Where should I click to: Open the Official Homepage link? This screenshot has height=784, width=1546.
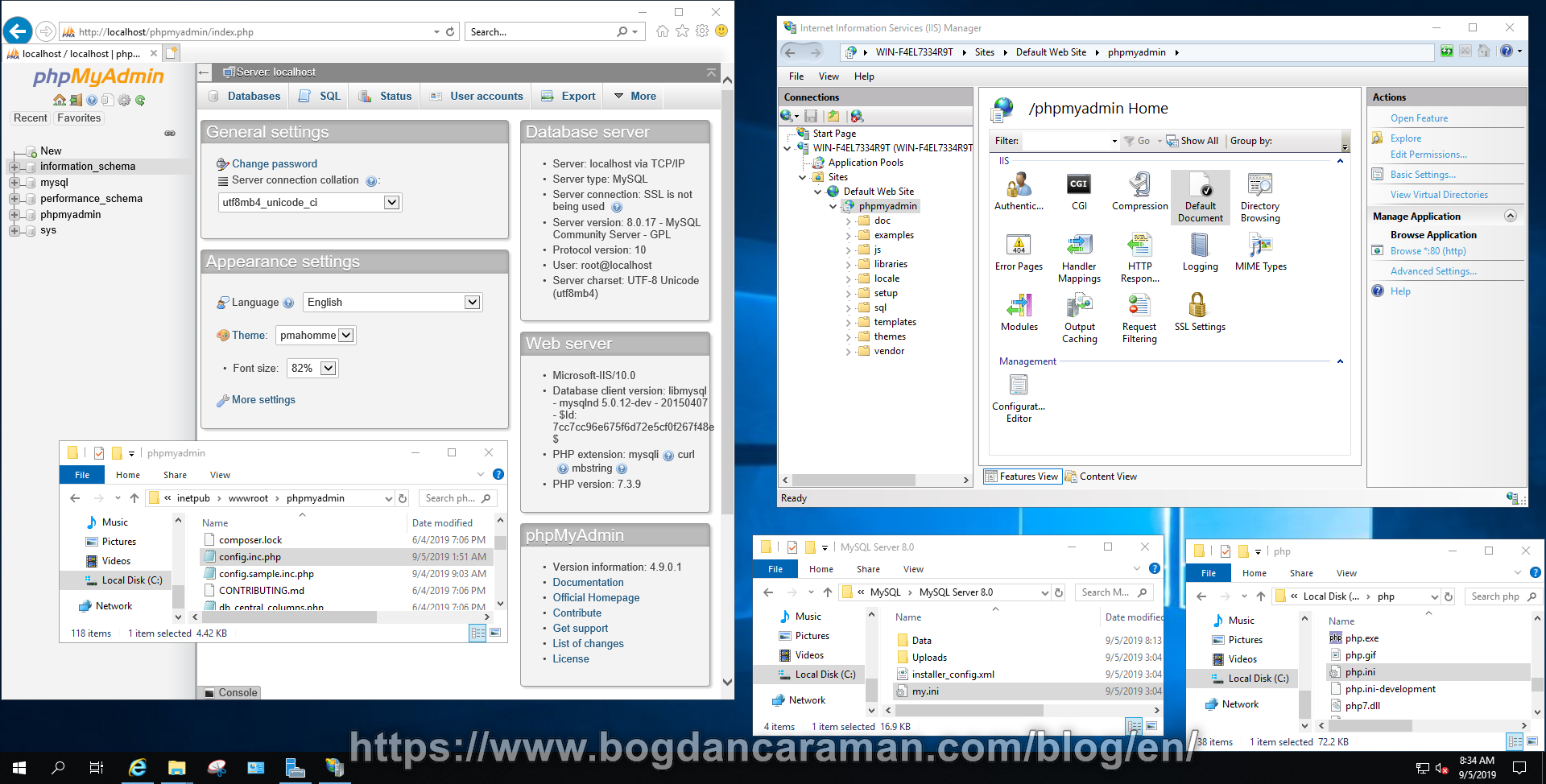pos(596,598)
